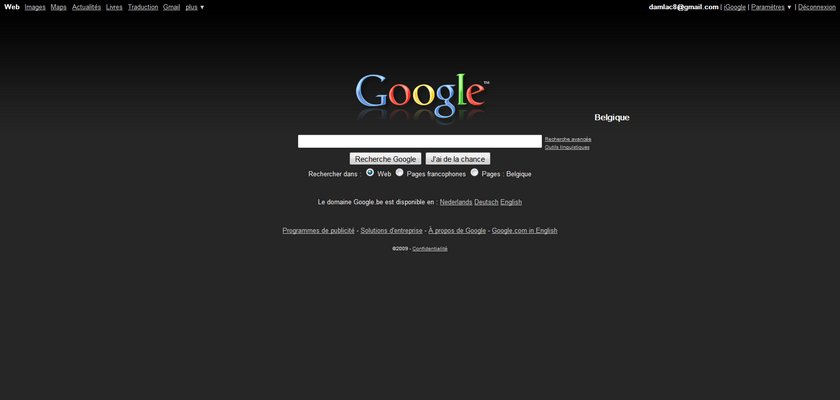The width and height of the screenshot is (840, 400).
Task: Open the iGoogle link
Action: point(734,7)
